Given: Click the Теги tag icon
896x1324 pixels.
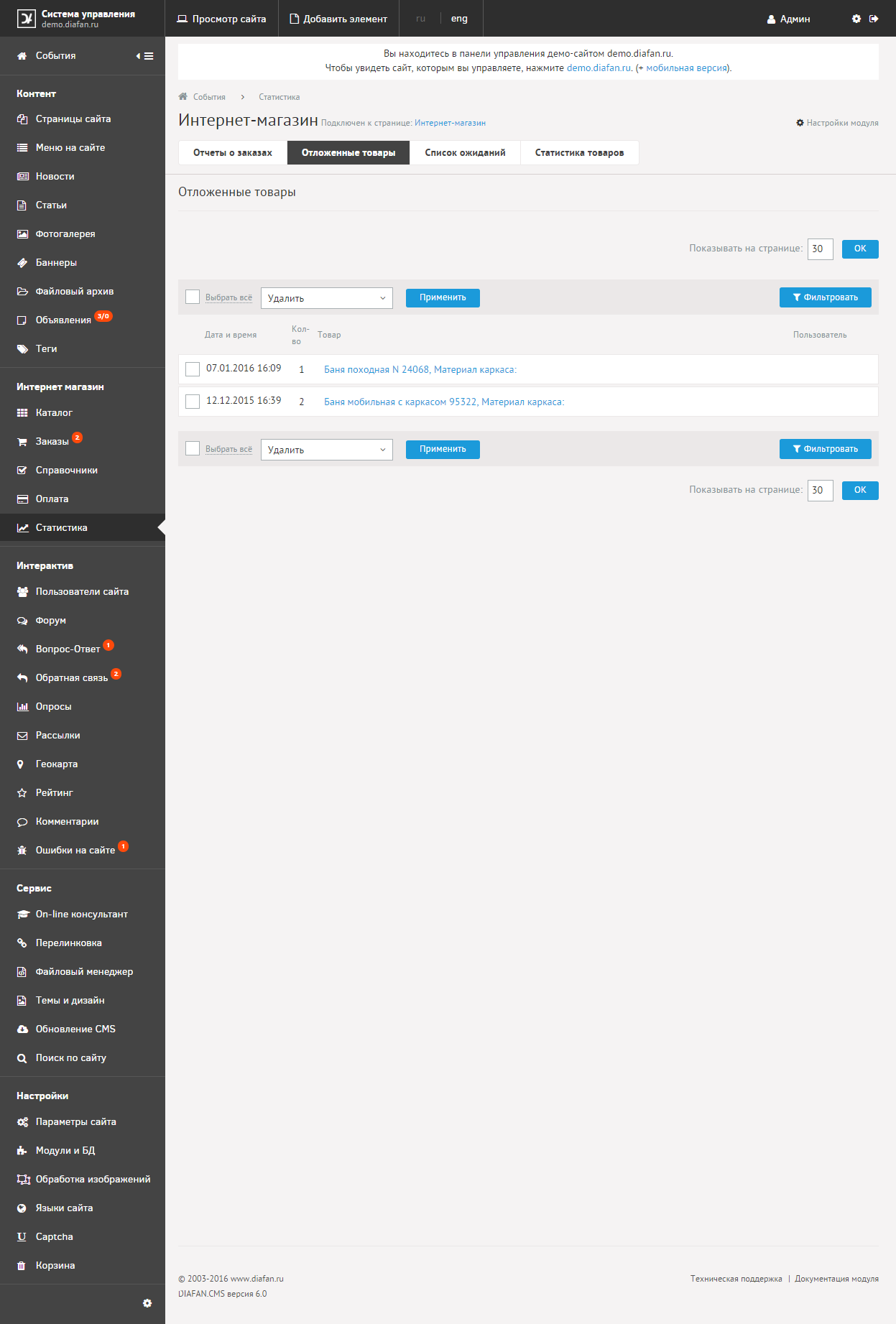Looking at the screenshot, I should [22, 349].
